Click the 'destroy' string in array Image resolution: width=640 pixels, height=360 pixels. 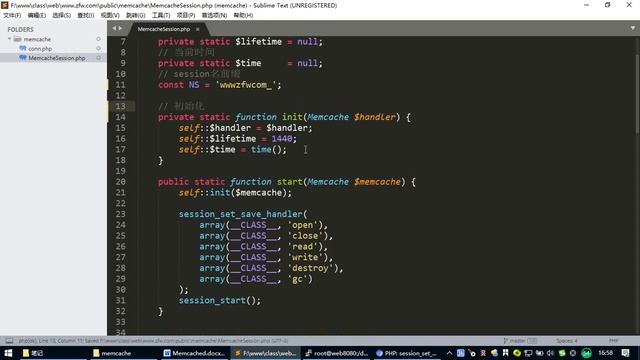[311, 268]
